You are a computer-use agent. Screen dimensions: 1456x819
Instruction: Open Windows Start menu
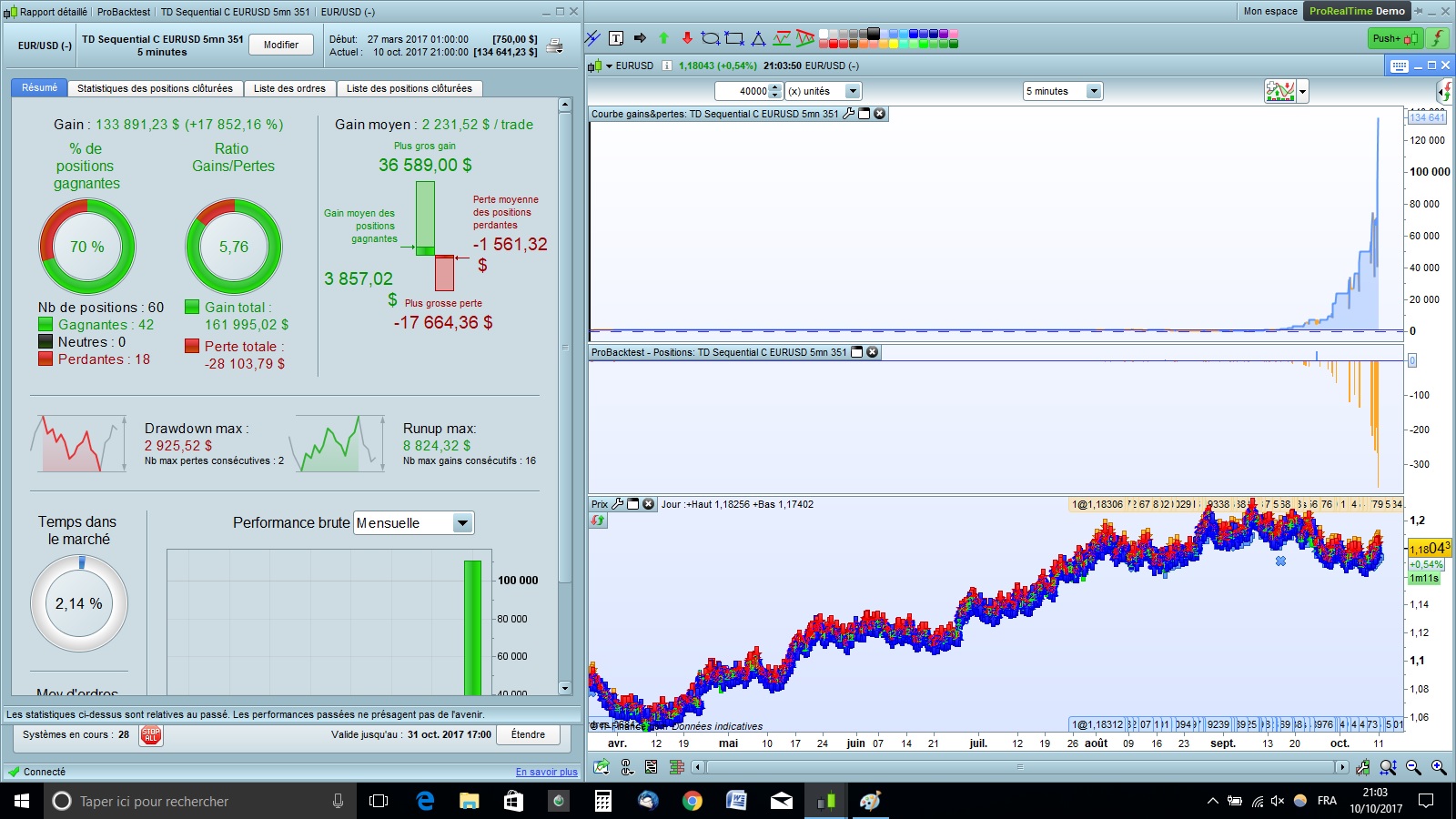coord(22,801)
